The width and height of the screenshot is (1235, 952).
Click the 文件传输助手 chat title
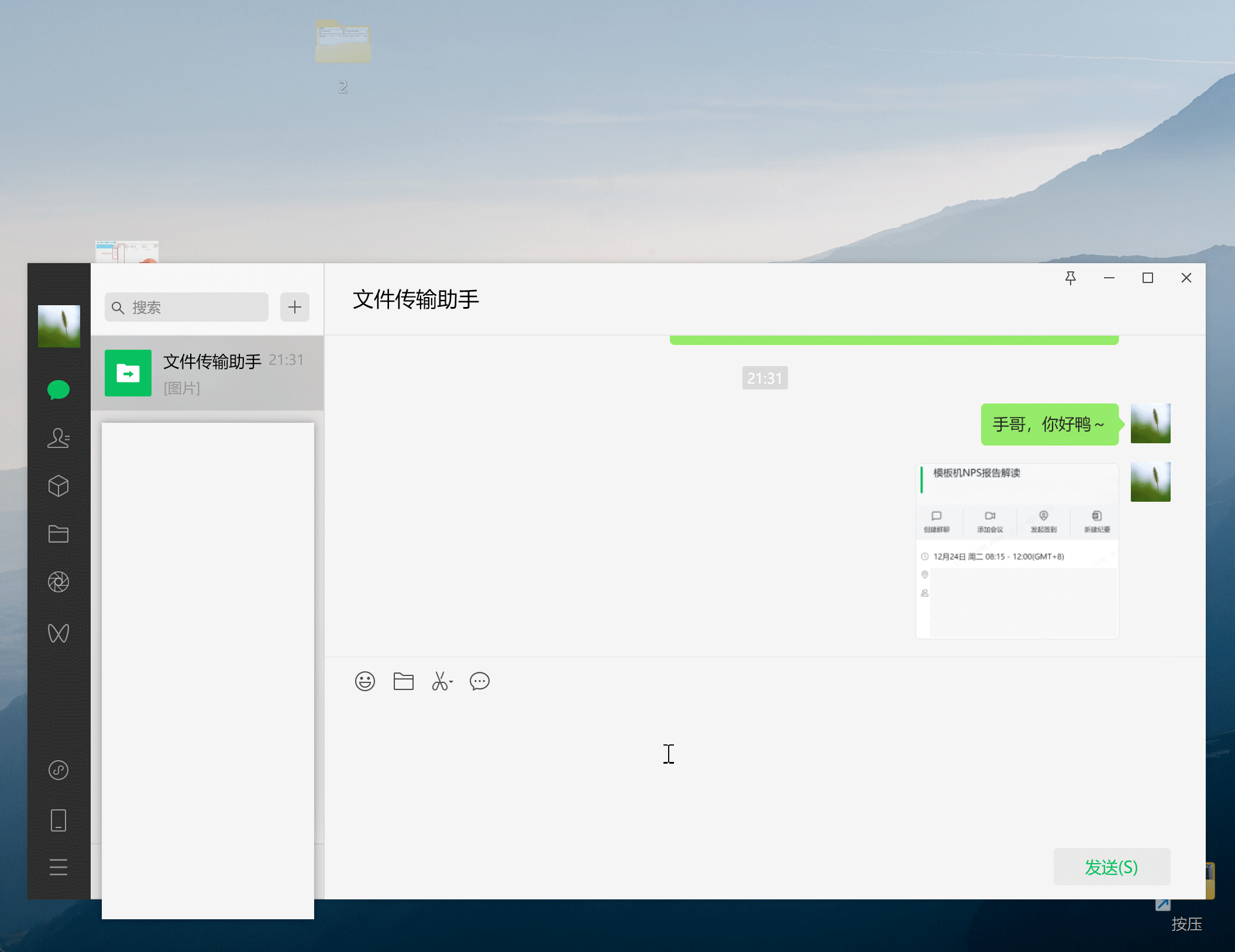(416, 299)
